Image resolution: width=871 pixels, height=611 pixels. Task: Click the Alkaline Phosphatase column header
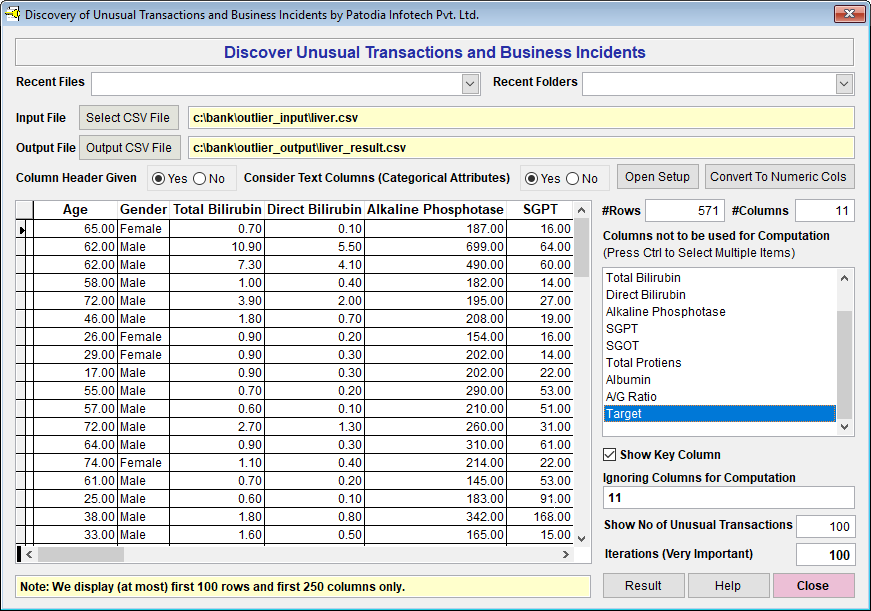[x=435, y=209]
